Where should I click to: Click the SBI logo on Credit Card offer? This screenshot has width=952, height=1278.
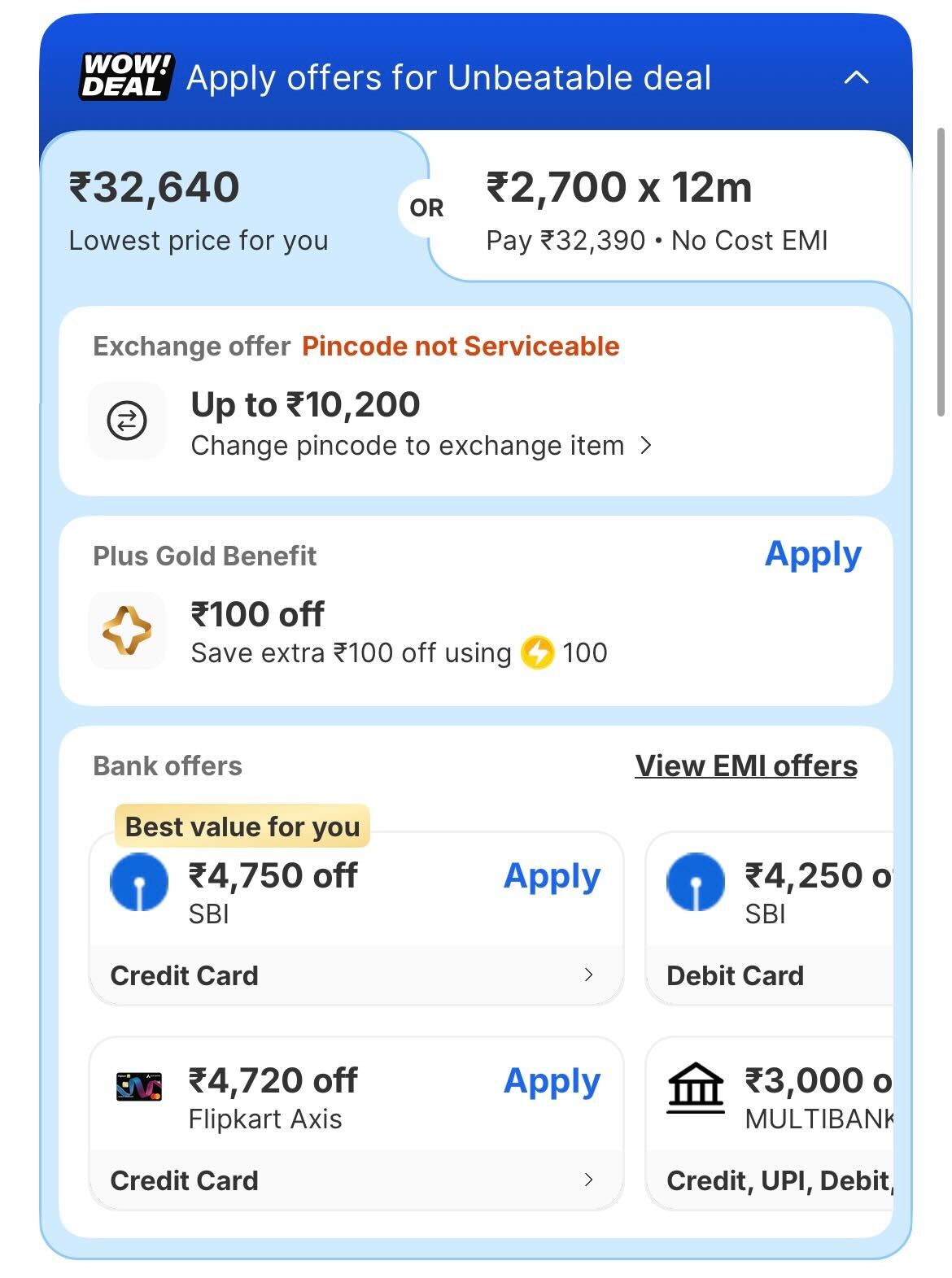tap(139, 882)
